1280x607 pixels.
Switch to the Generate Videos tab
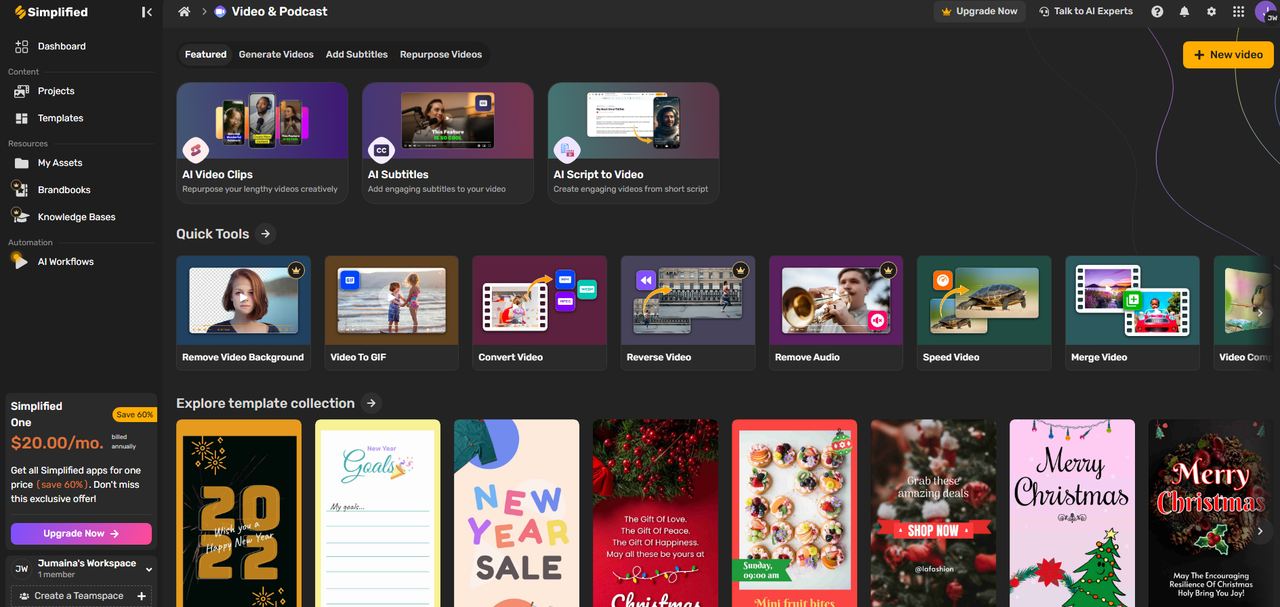click(276, 55)
